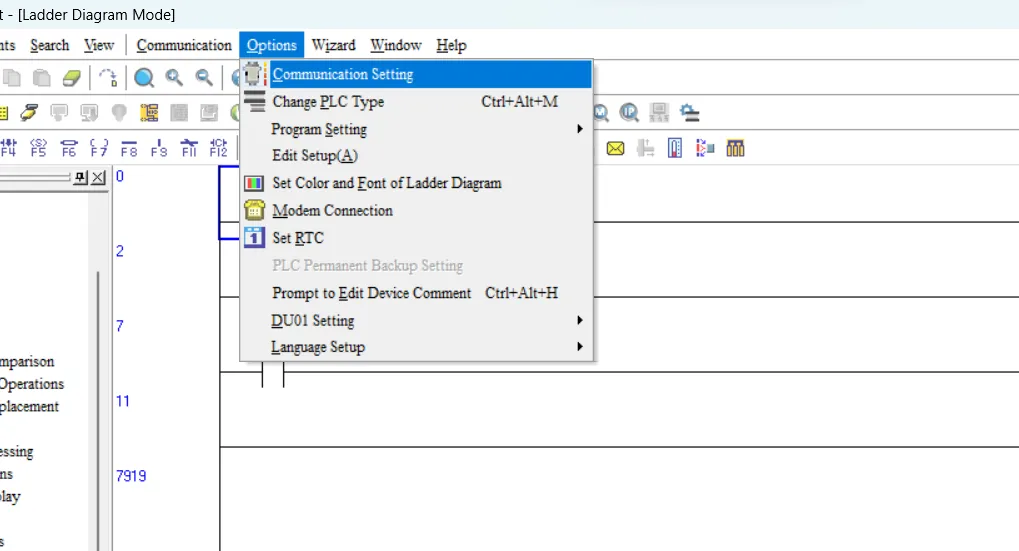
Task: Click the yellow connector pins icon
Action: click(x=735, y=149)
